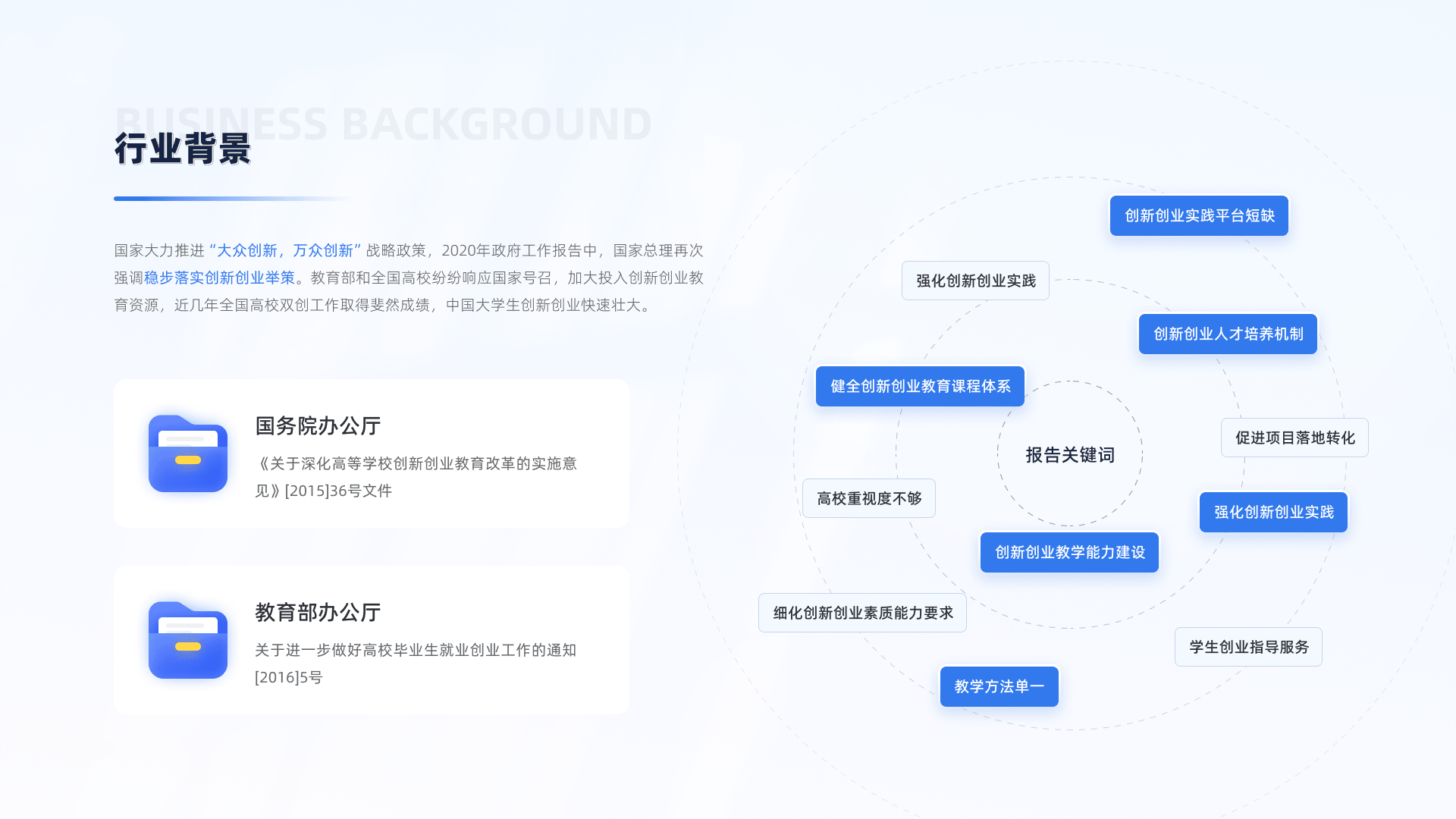This screenshot has width=1456, height=819.
Task: Click the 国务院办公厅 card title
Action: 318,426
